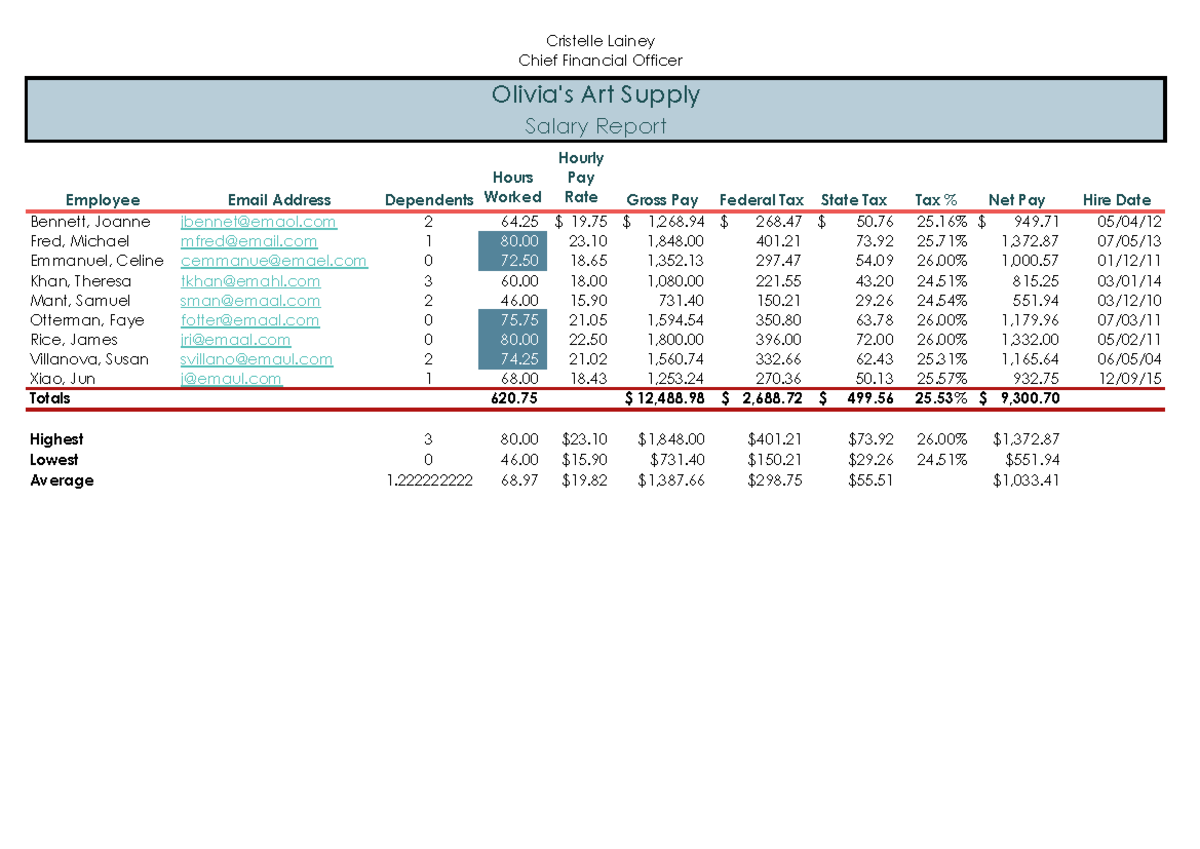Screen dimensions: 1200x849
Task: Select the Totals row label
Action: [x=51, y=397]
